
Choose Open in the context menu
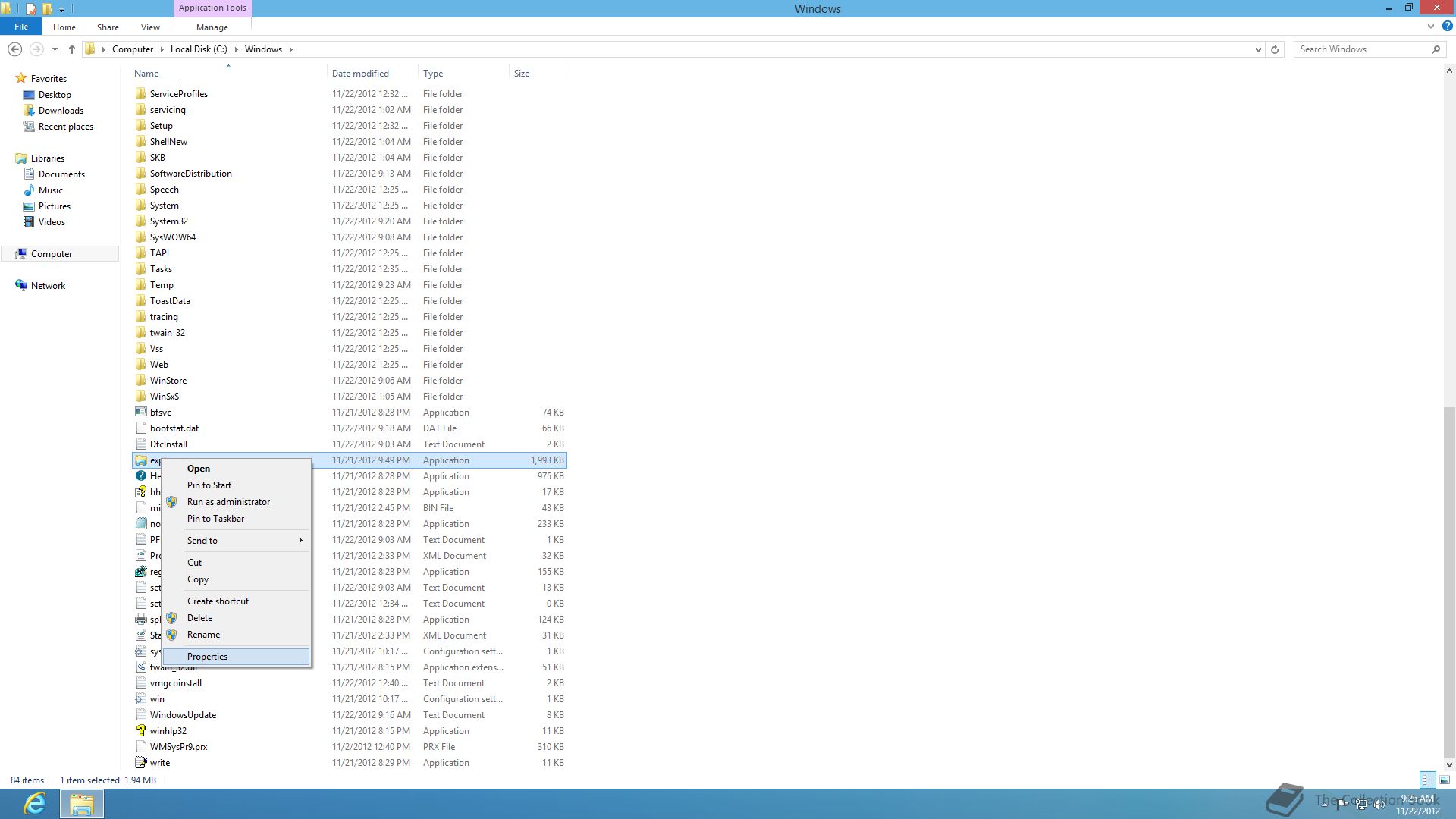pyautogui.click(x=237, y=469)
